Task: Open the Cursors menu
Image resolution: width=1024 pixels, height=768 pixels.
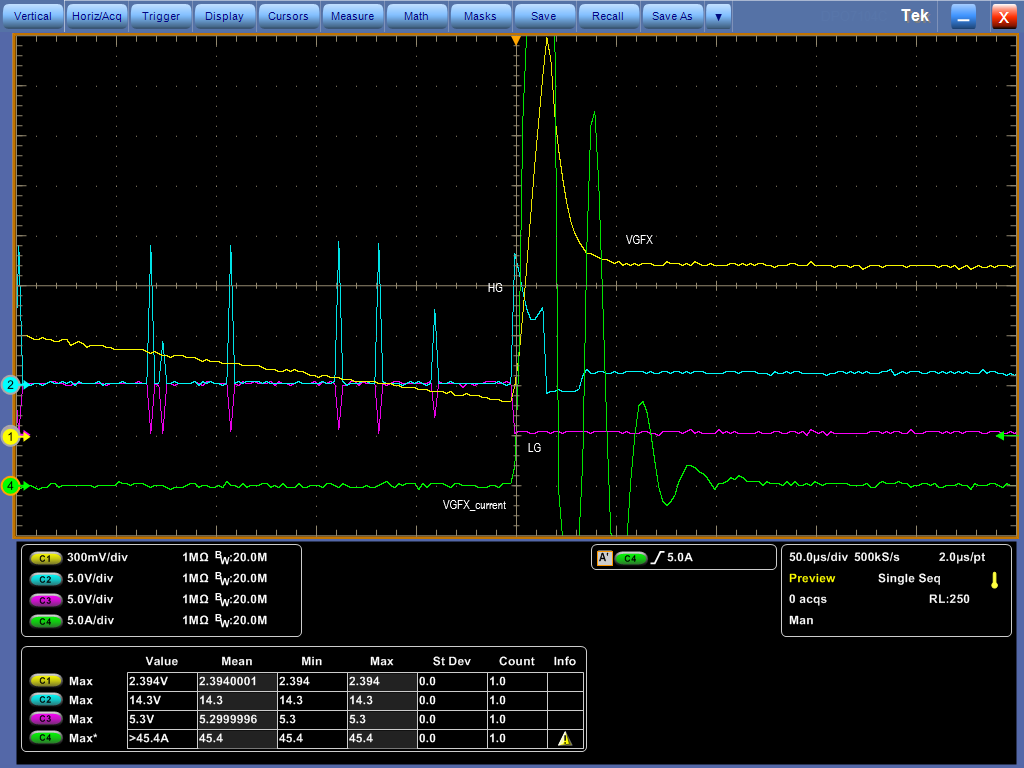Action: point(288,16)
